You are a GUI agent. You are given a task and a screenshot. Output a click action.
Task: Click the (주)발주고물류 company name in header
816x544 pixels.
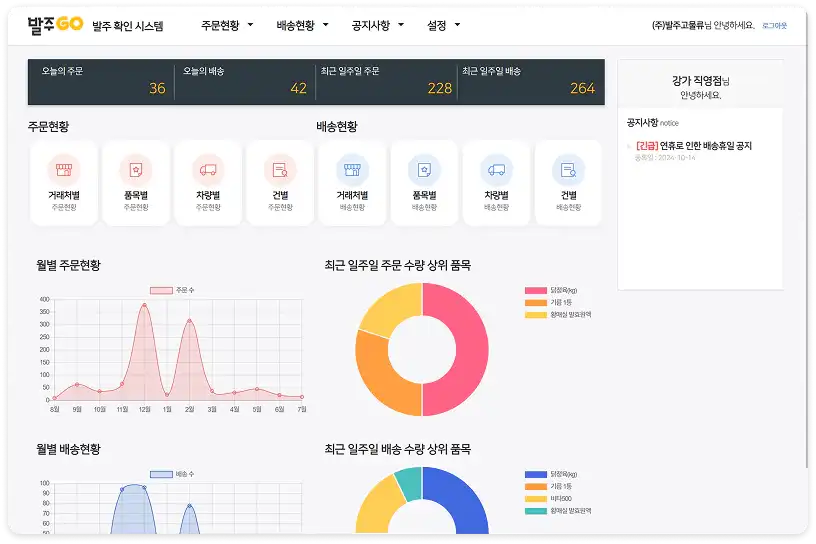pyautogui.click(x=678, y=26)
